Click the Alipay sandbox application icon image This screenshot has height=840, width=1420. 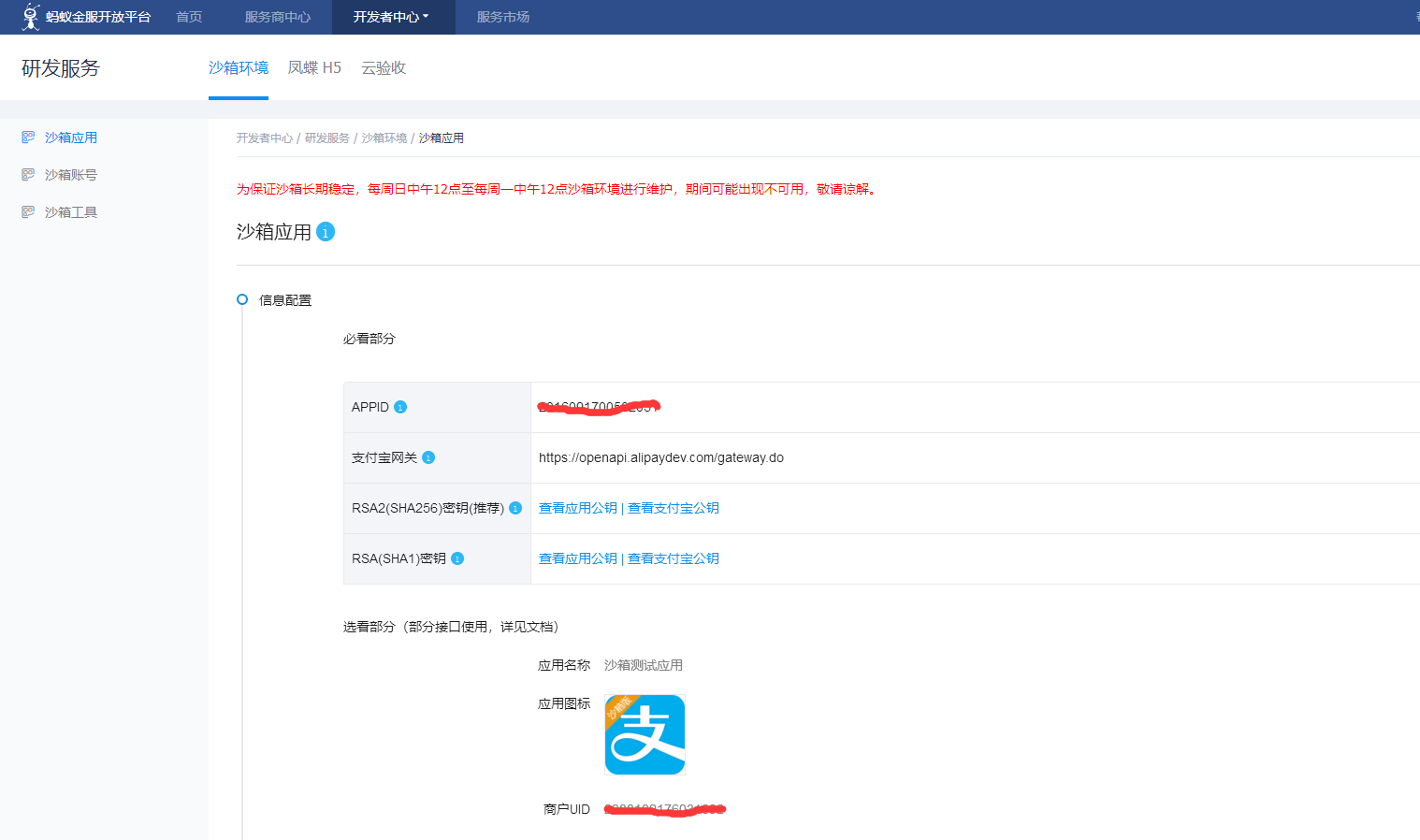[645, 734]
